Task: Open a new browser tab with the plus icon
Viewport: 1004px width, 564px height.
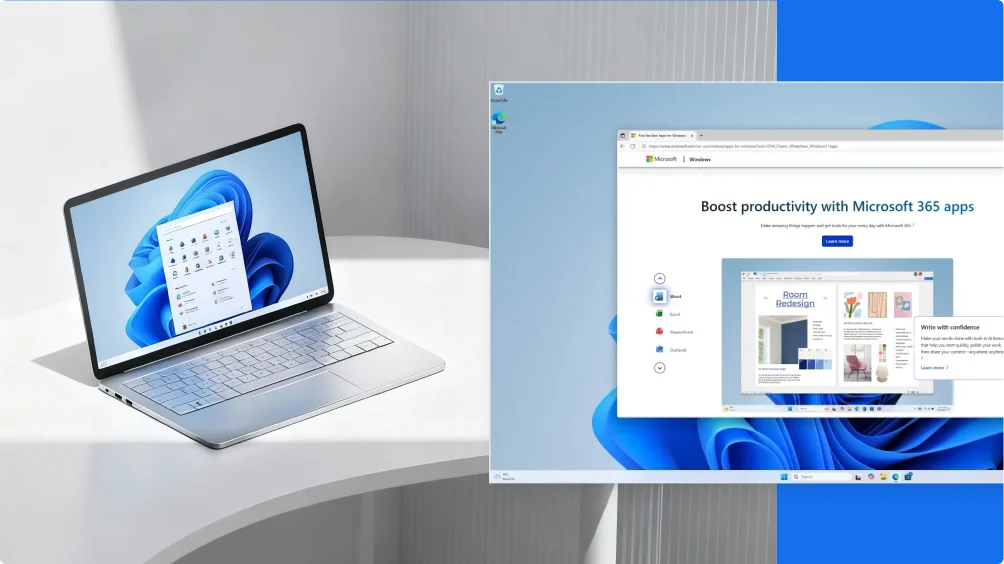Action: (x=701, y=136)
